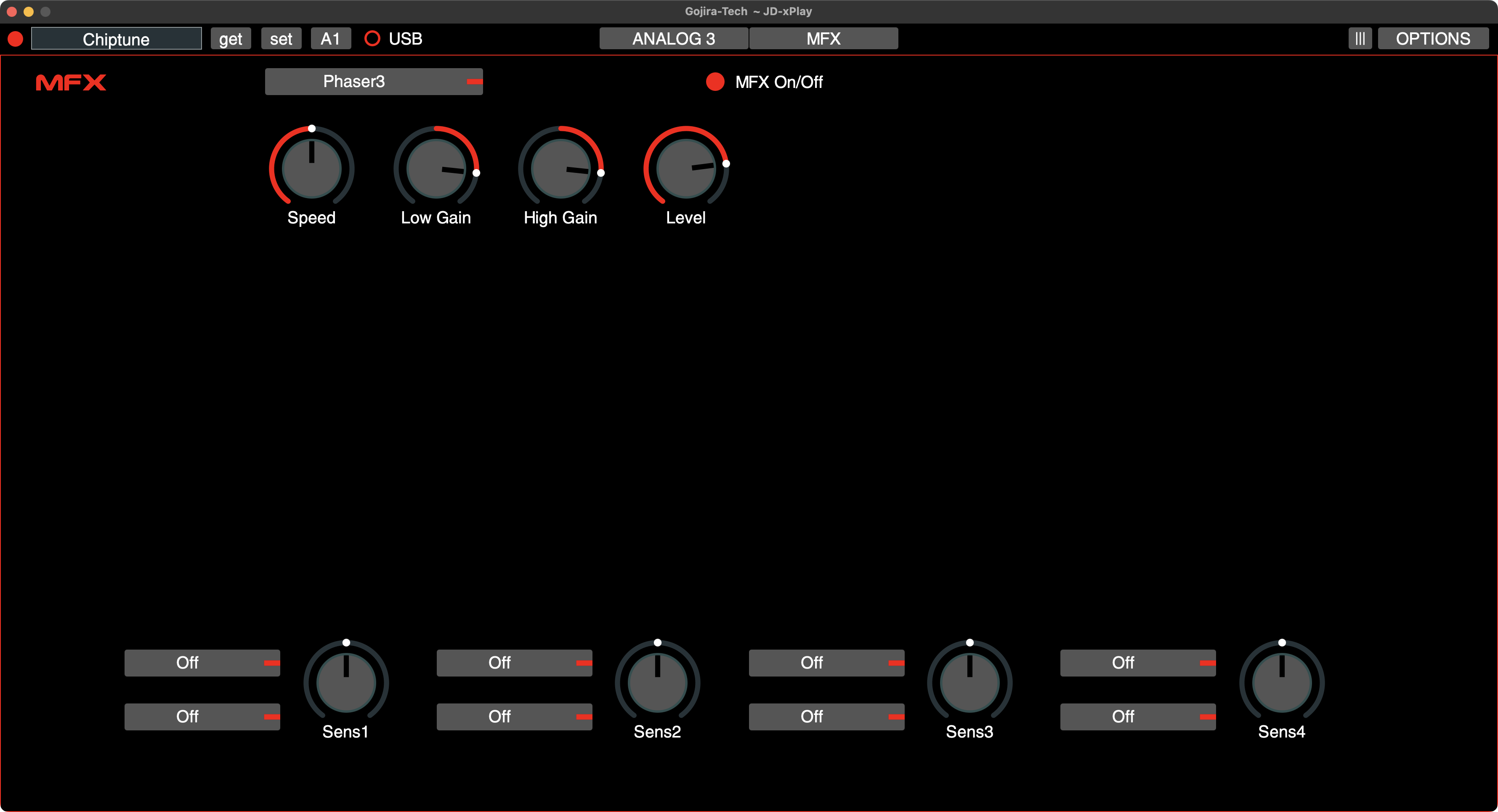This screenshot has height=812, width=1498.
Task: Open the upper Off dropdown for Sens2
Action: pos(515,663)
